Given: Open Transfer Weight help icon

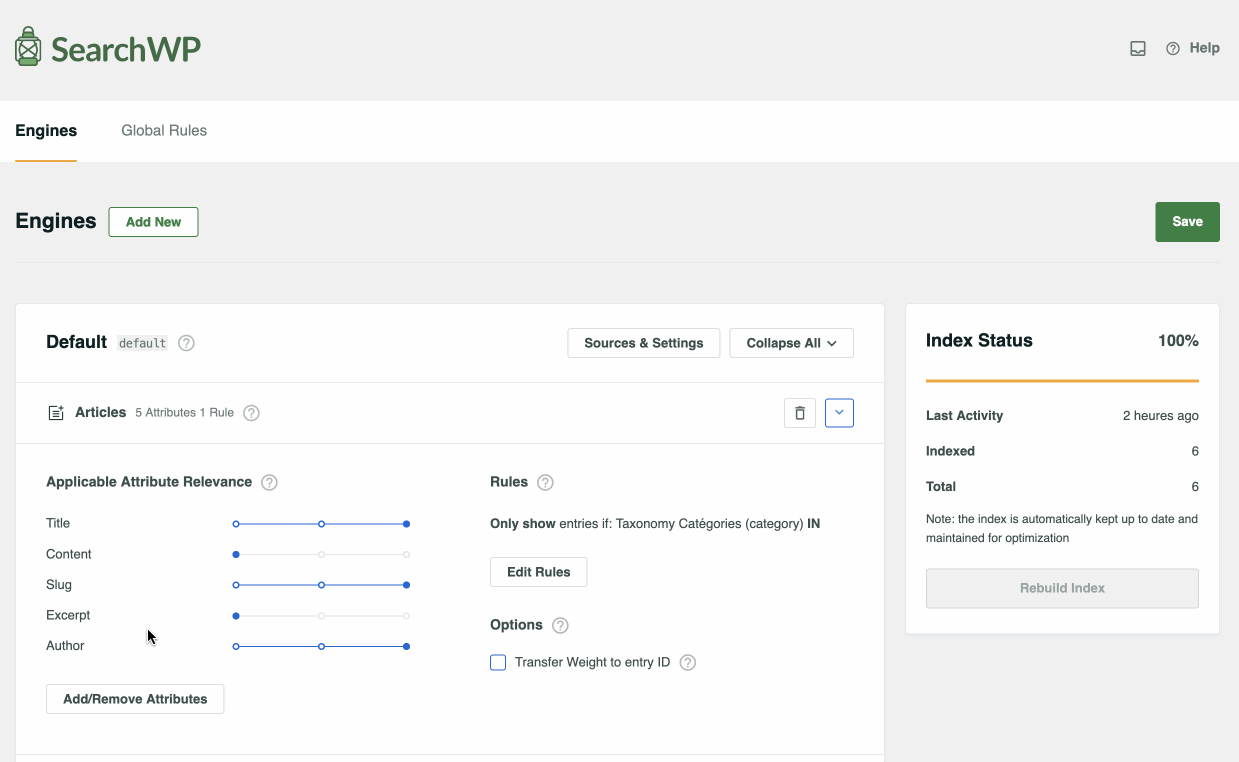Looking at the screenshot, I should (688, 662).
